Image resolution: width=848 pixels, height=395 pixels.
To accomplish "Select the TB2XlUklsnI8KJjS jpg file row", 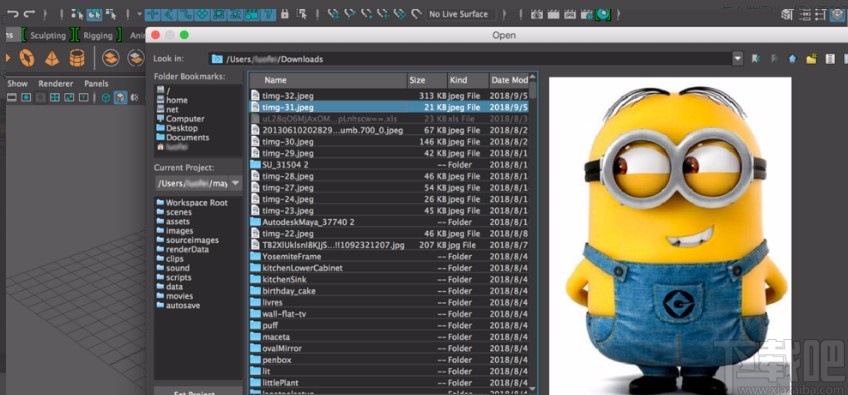I will (389, 245).
